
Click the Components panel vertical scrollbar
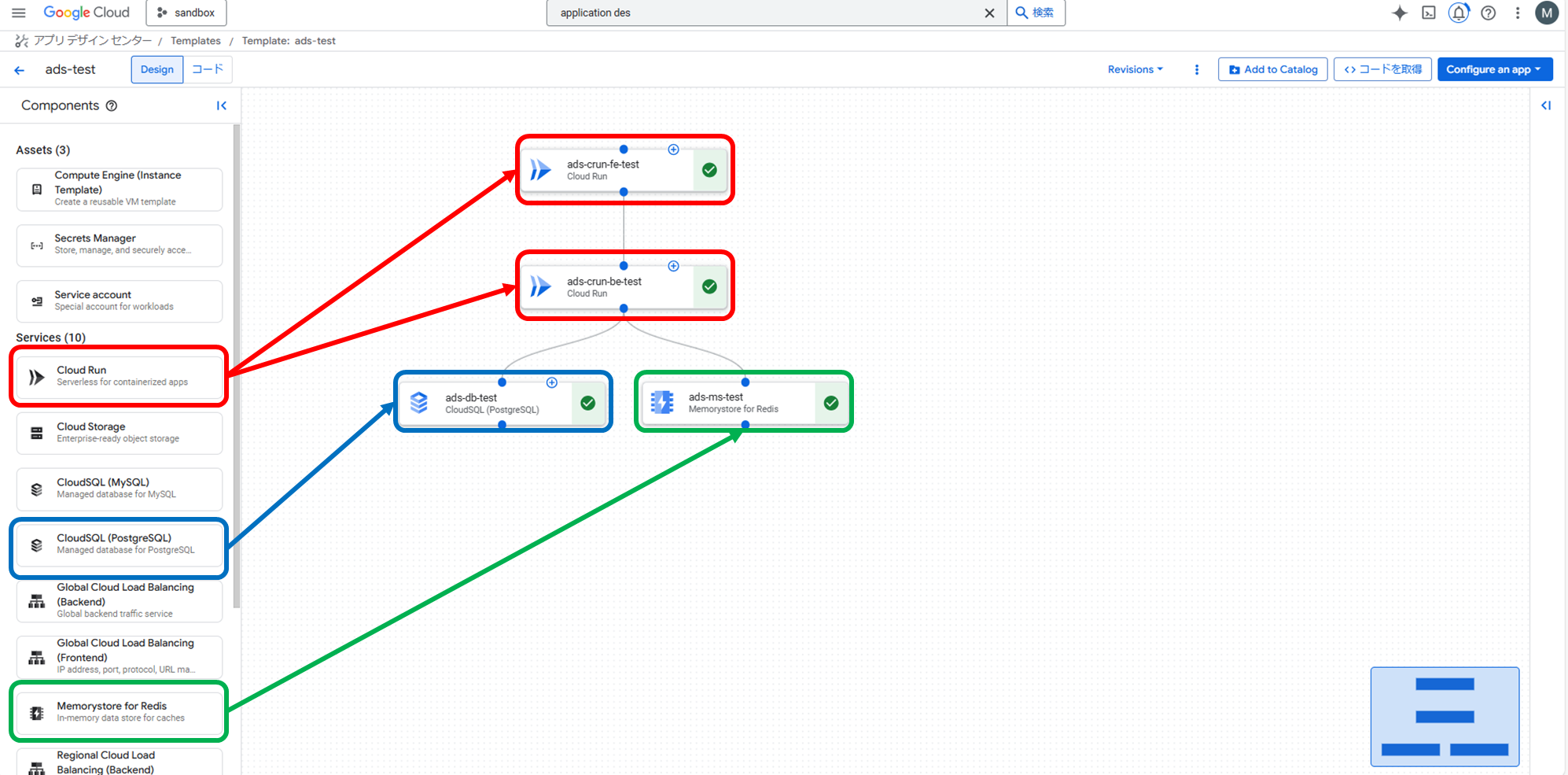coord(237,366)
